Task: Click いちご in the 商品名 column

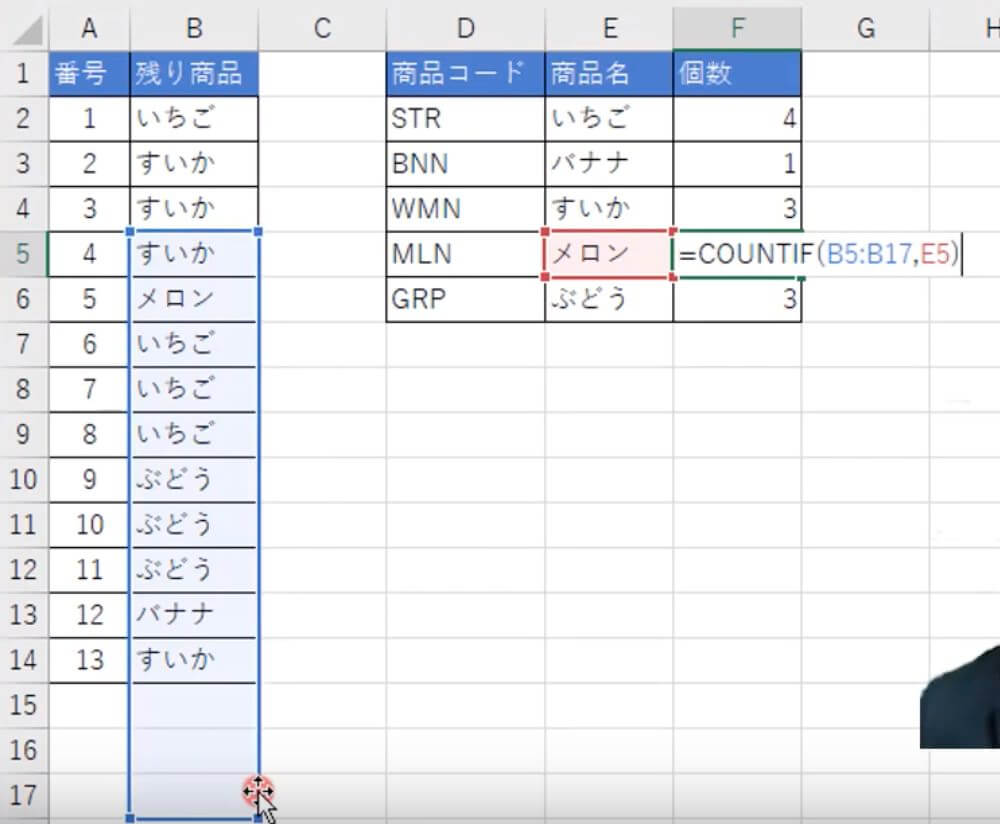Action: tap(609, 119)
